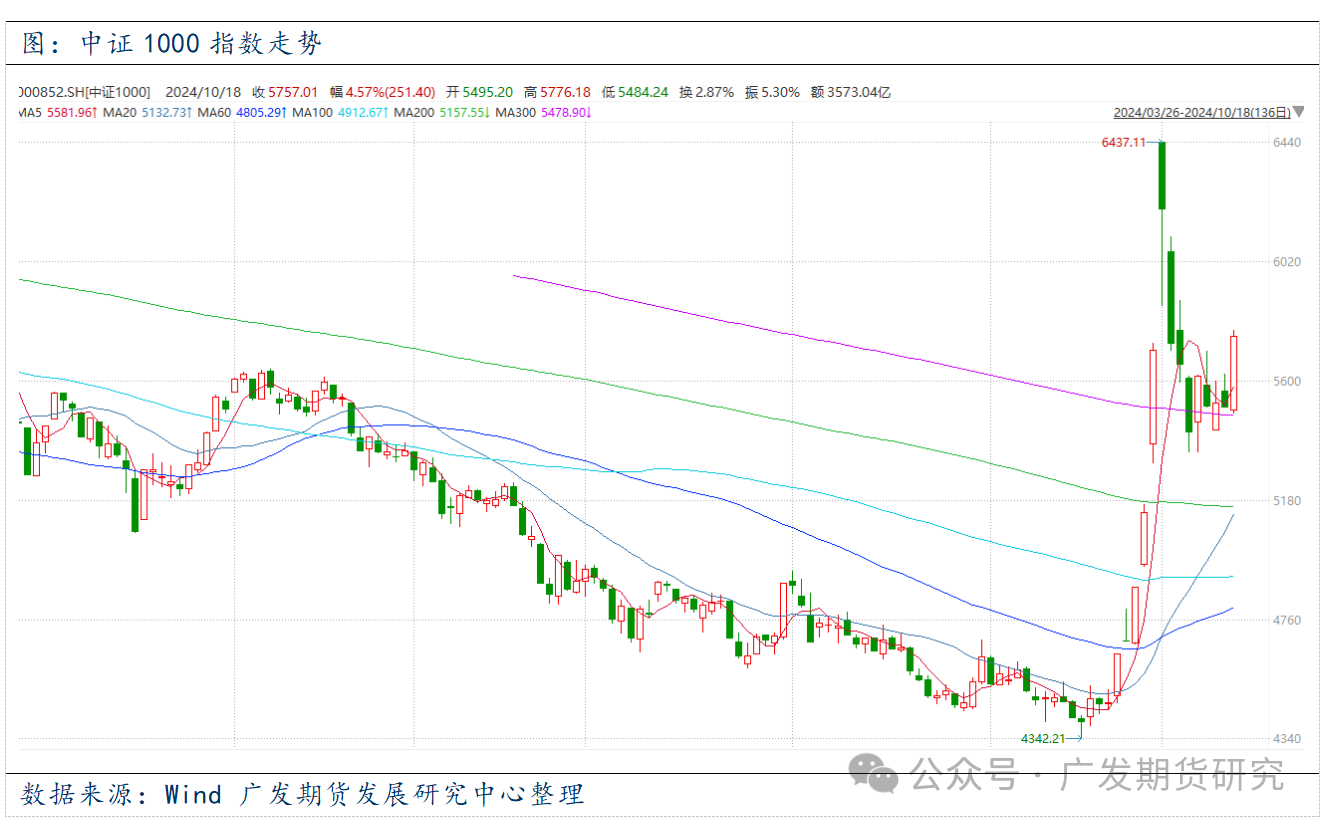Screen dimensions: 1327x828
Task: Click the 6437.11 high price marker
Action: coord(1123,142)
